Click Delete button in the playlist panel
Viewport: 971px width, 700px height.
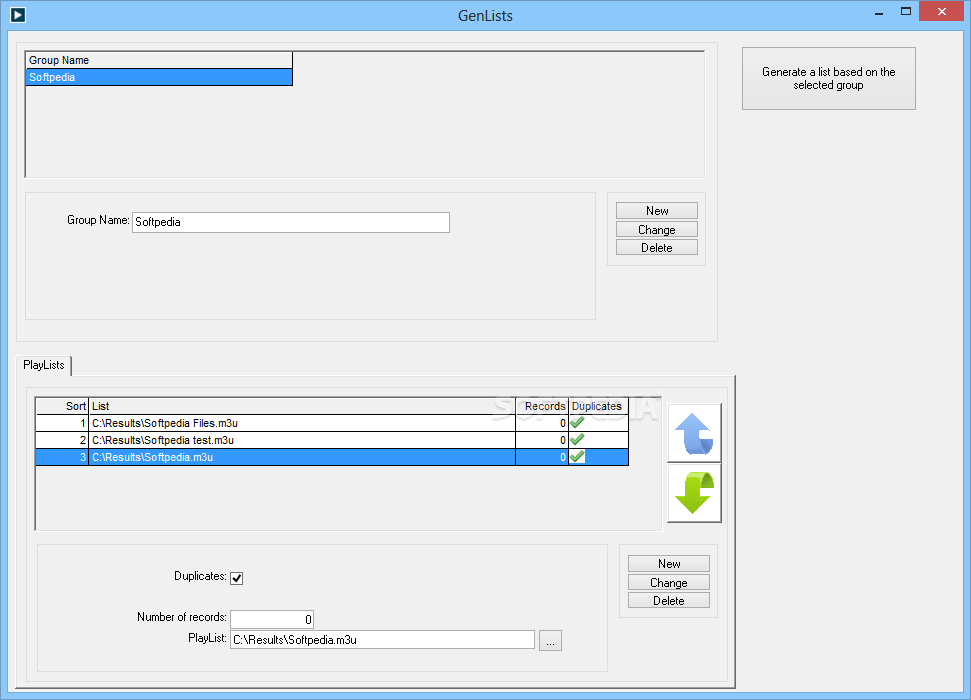coord(669,600)
